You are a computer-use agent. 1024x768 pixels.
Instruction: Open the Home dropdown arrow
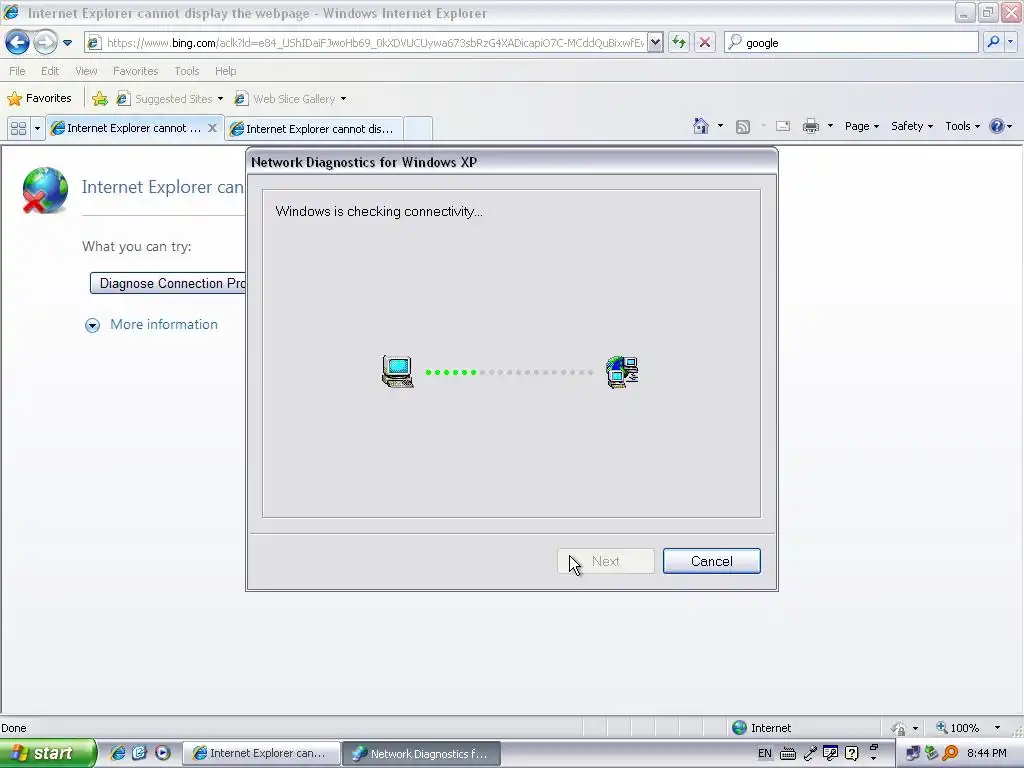click(720, 126)
